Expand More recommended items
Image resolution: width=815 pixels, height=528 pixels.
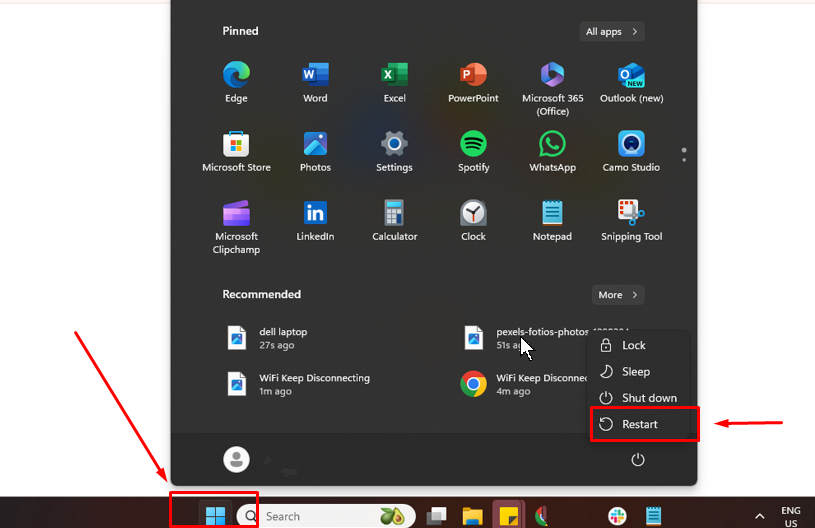(617, 295)
